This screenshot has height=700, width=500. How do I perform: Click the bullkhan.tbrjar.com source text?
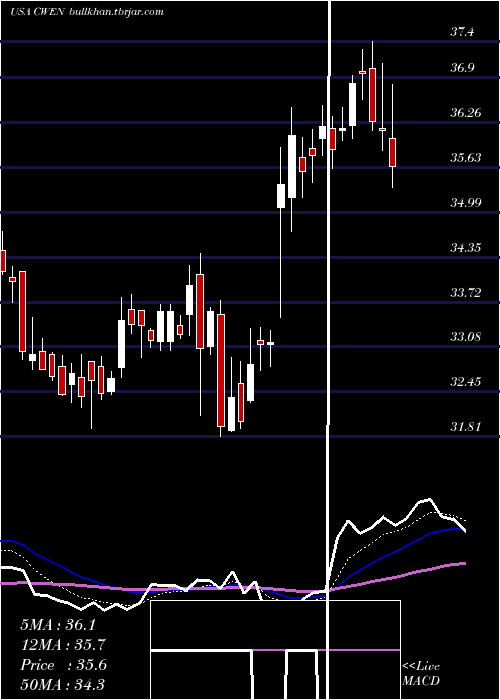point(117,12)
